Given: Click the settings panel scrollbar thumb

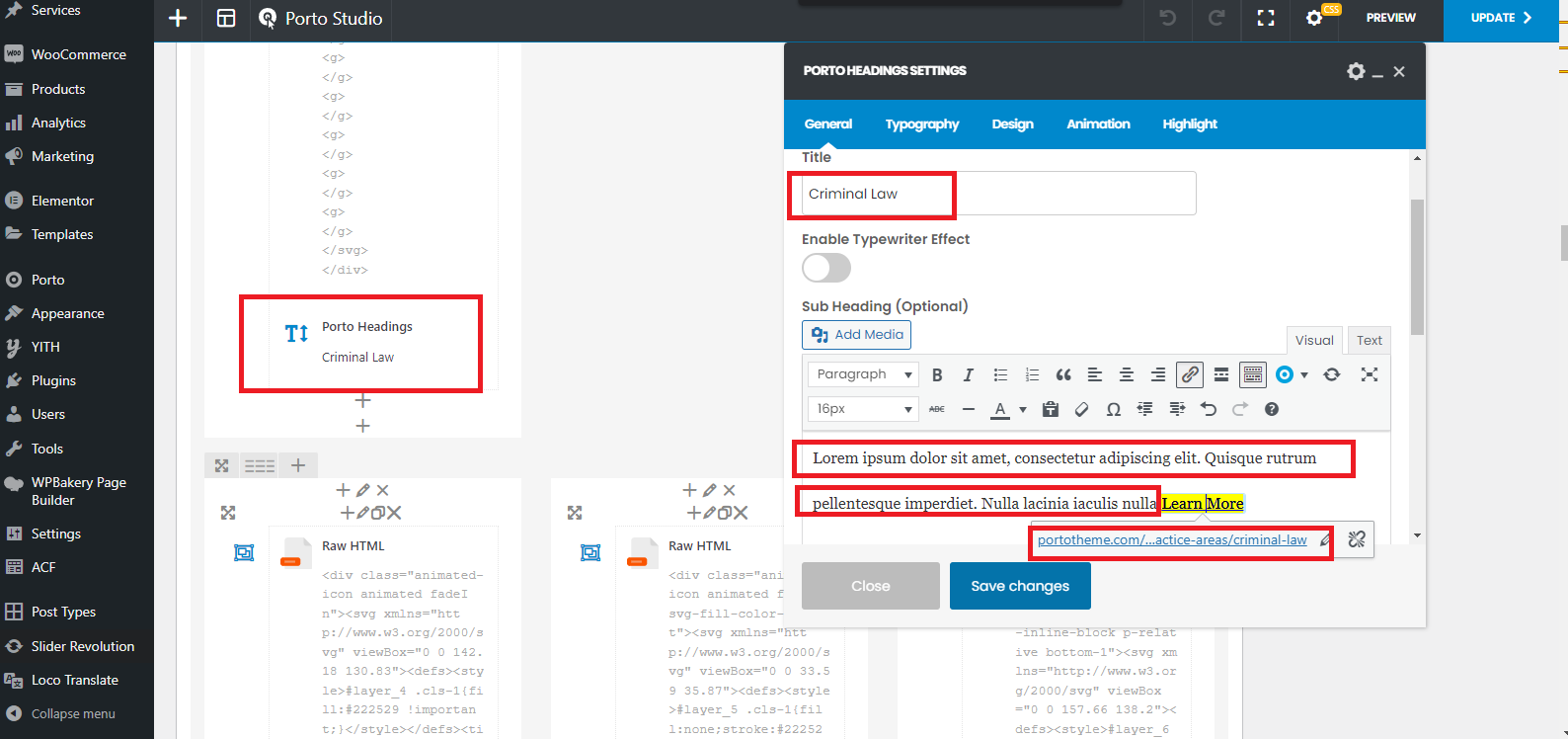Looking at the screenshot, I should tap(1417, 267).
